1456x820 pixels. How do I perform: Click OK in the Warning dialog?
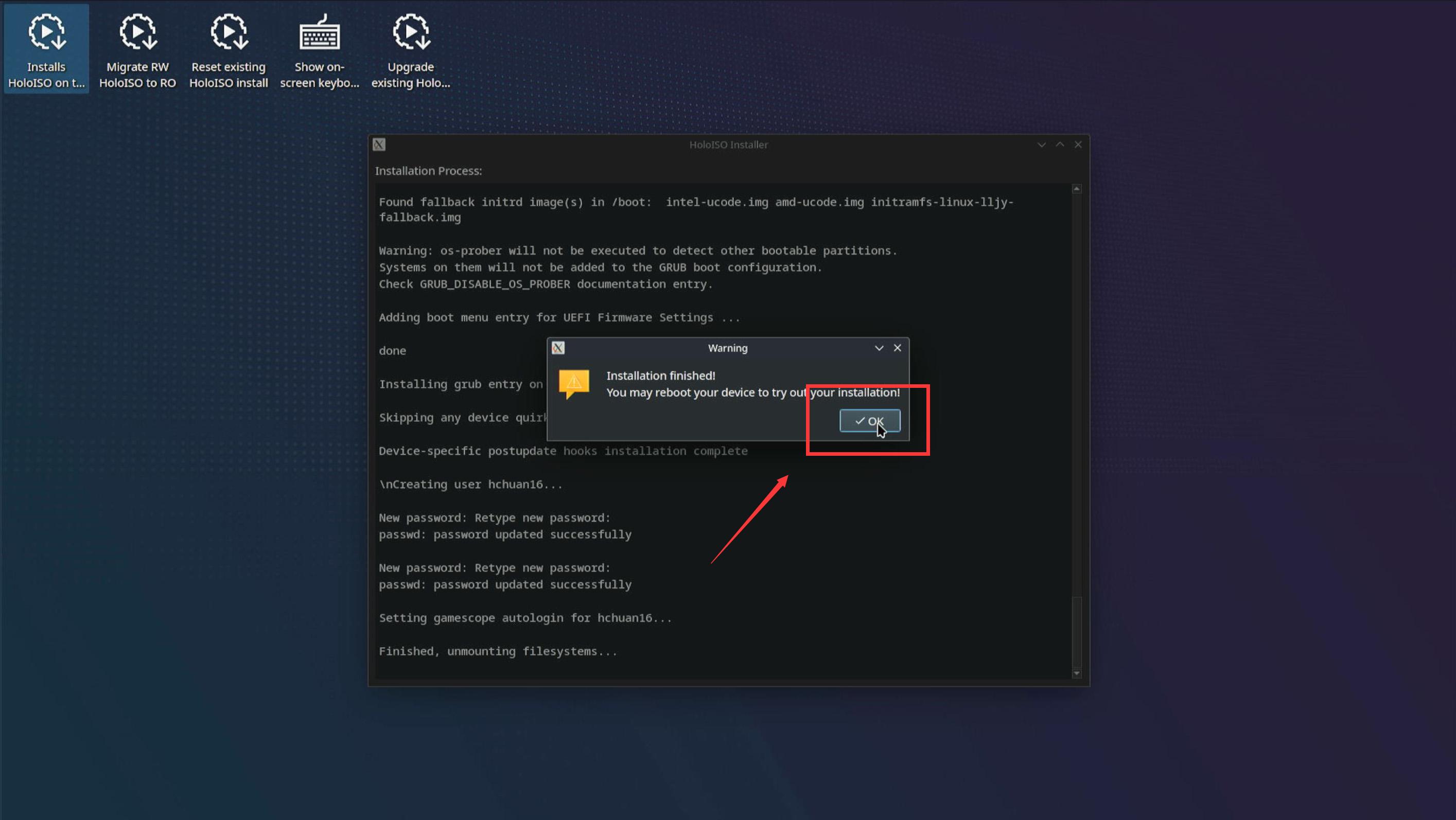869,420
